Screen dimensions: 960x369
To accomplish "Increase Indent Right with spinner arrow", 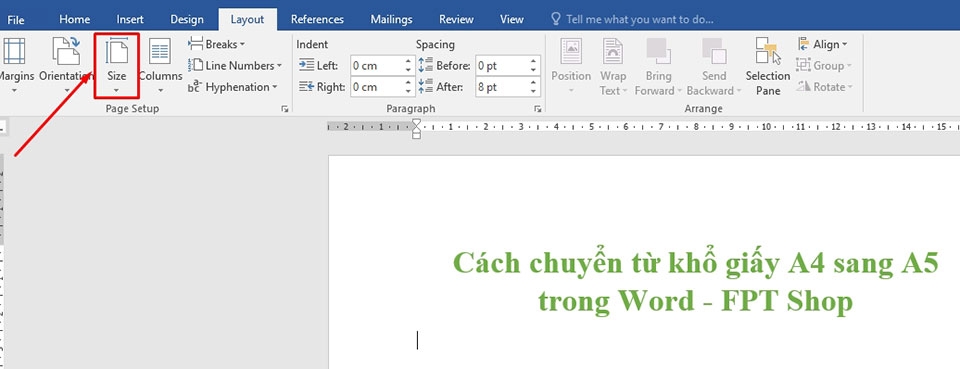I will (409, 83).
